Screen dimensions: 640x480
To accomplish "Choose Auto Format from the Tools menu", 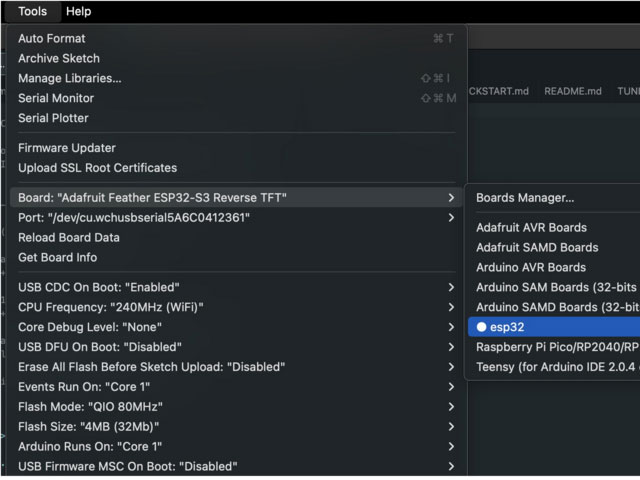I will point(236,38).
